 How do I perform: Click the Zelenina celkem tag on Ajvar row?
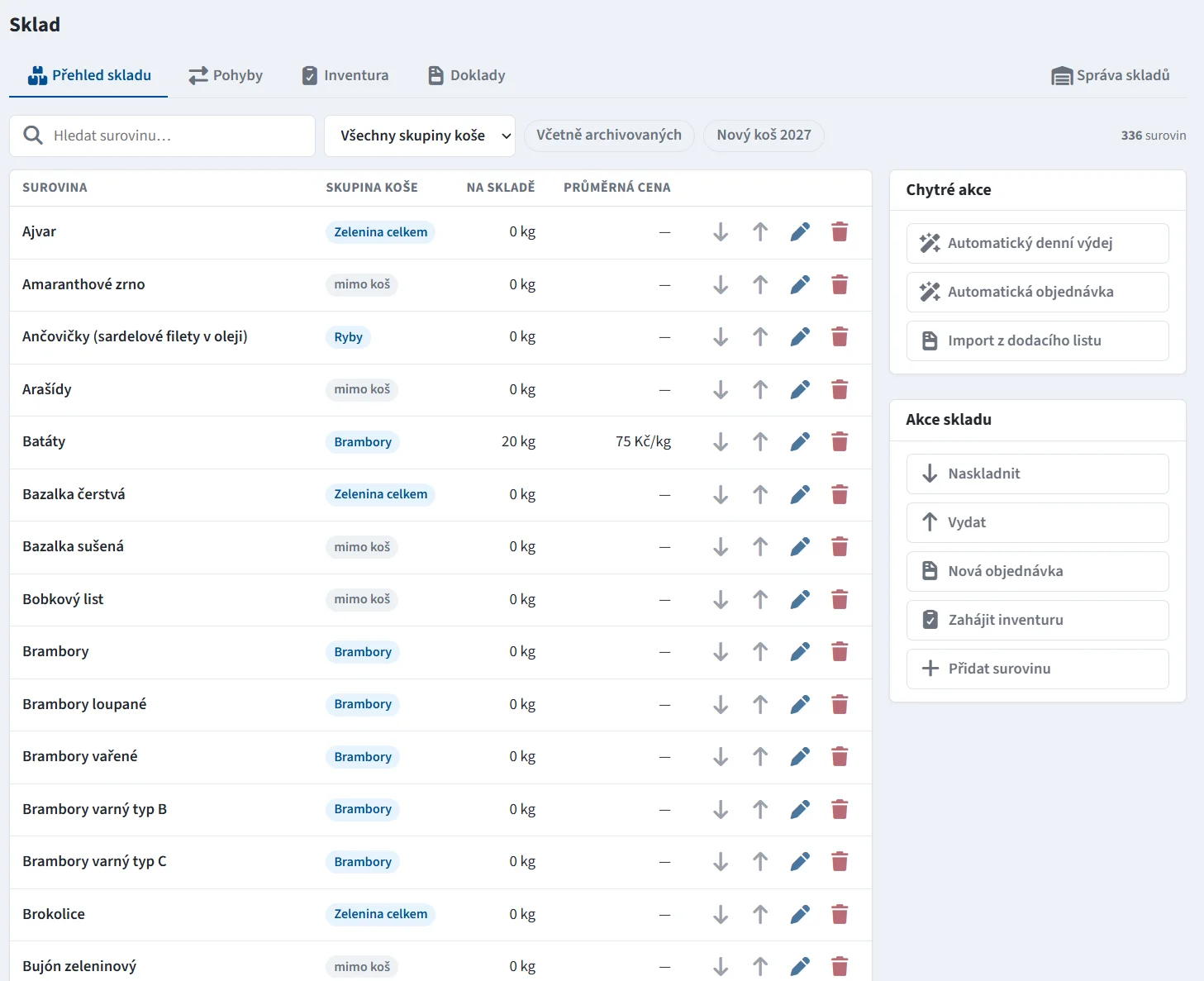[380, 232]
